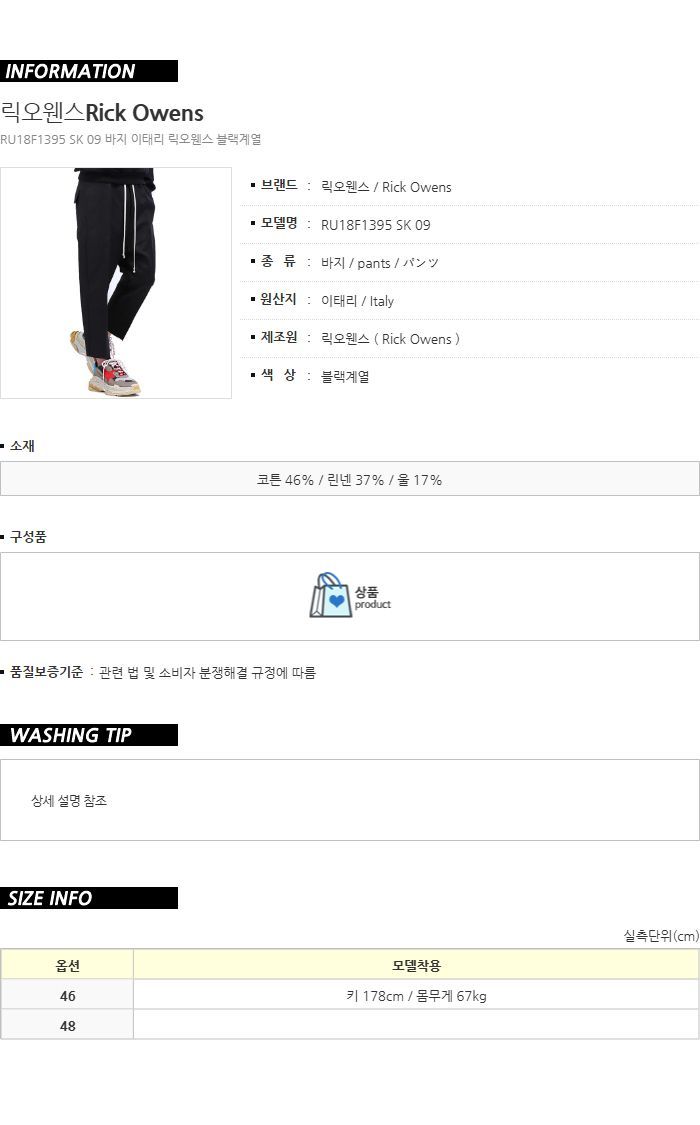Click the RU18F1395 SK 09 subtitle text
This screenshot has height=1125, width=700.
pyautogui.click(x=131, y=139)
